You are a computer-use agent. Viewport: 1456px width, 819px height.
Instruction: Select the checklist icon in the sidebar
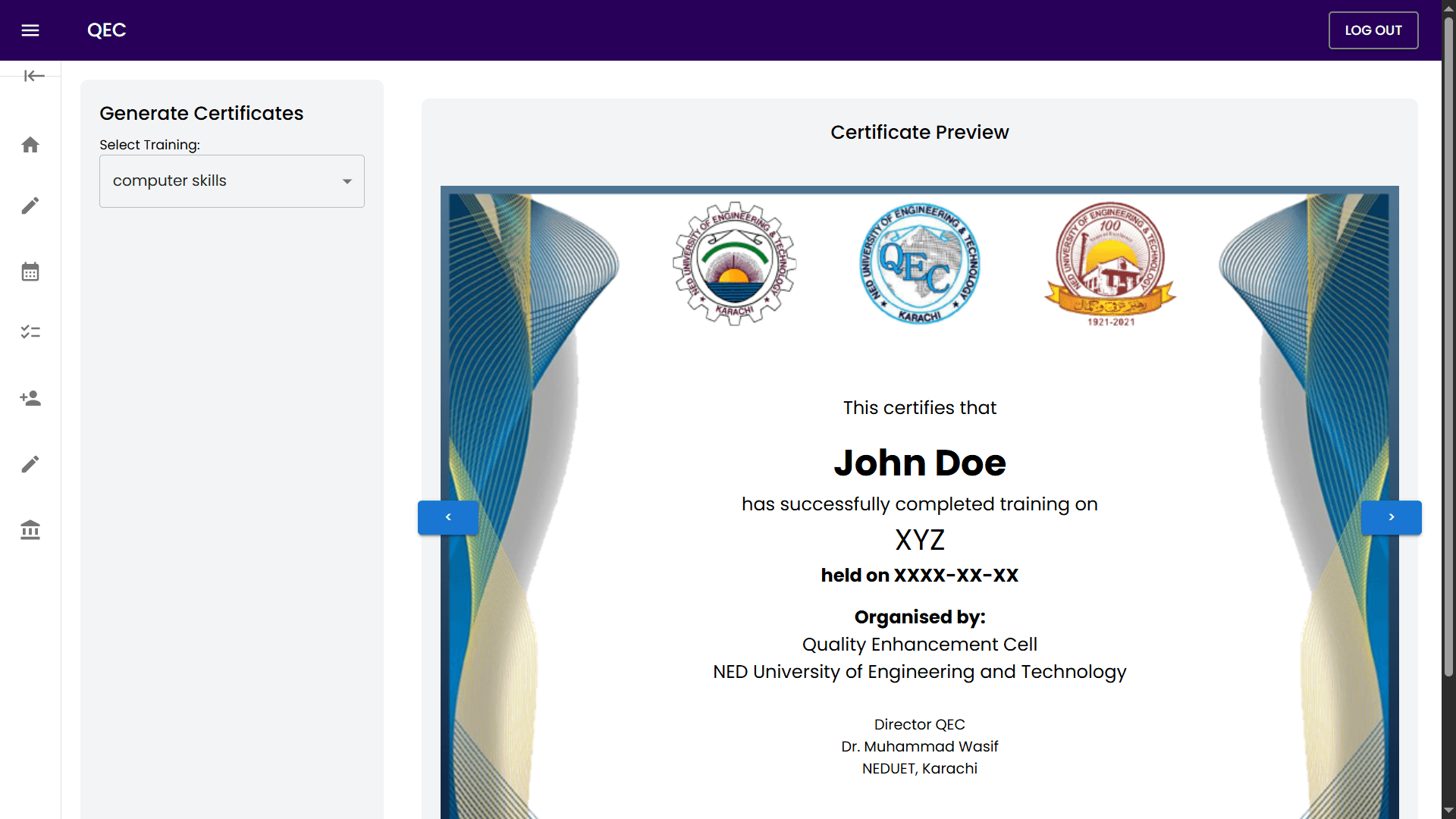pos(30,331)
